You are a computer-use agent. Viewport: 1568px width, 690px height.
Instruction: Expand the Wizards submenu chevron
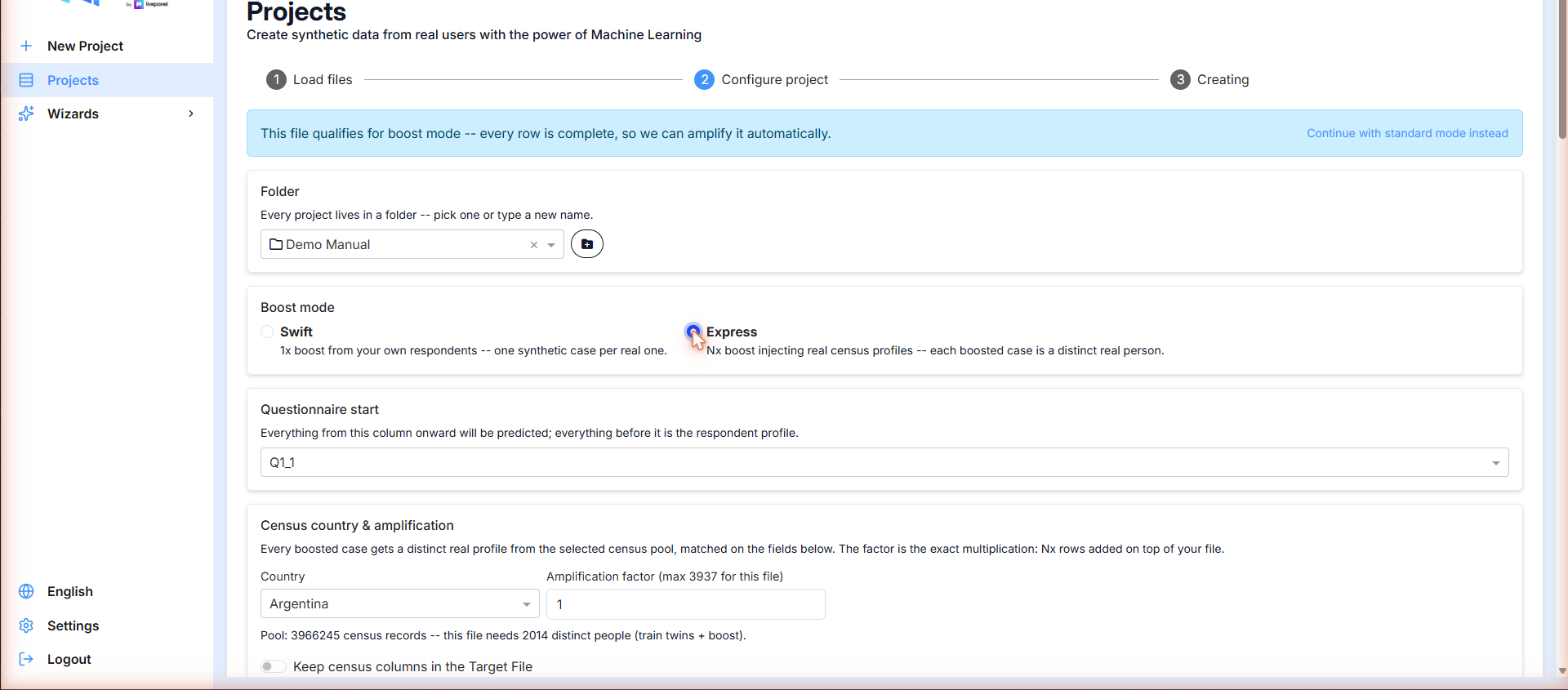191,114
